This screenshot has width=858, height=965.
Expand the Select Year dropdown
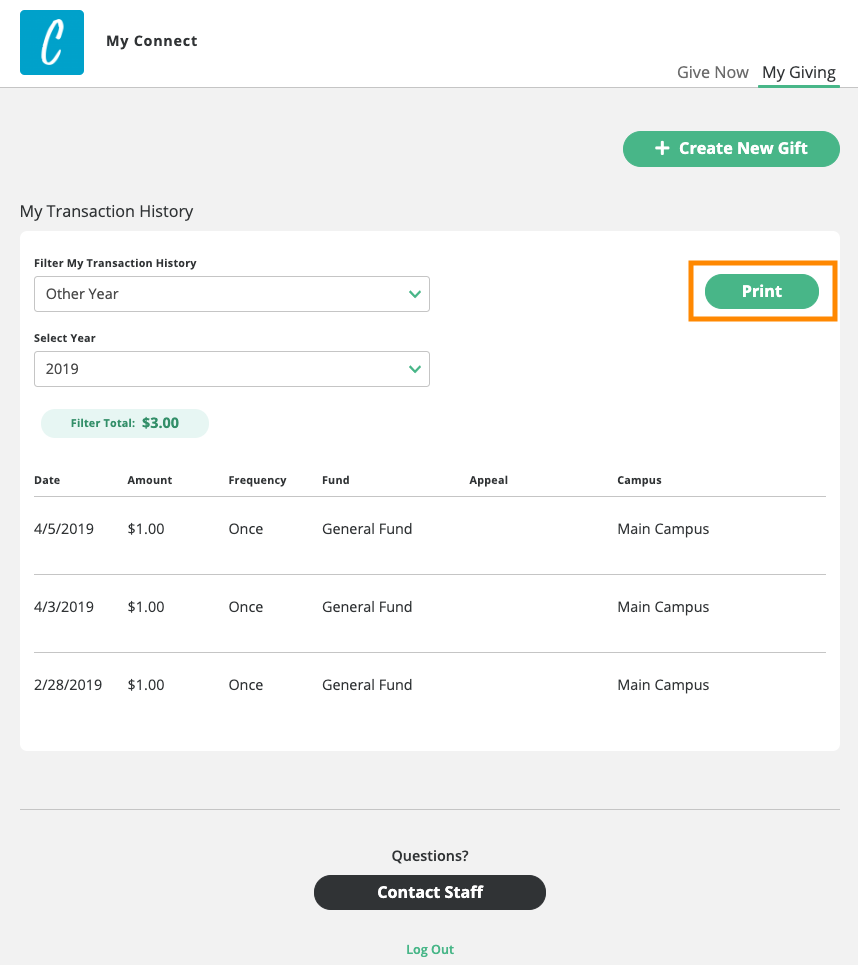pos(231,369)
